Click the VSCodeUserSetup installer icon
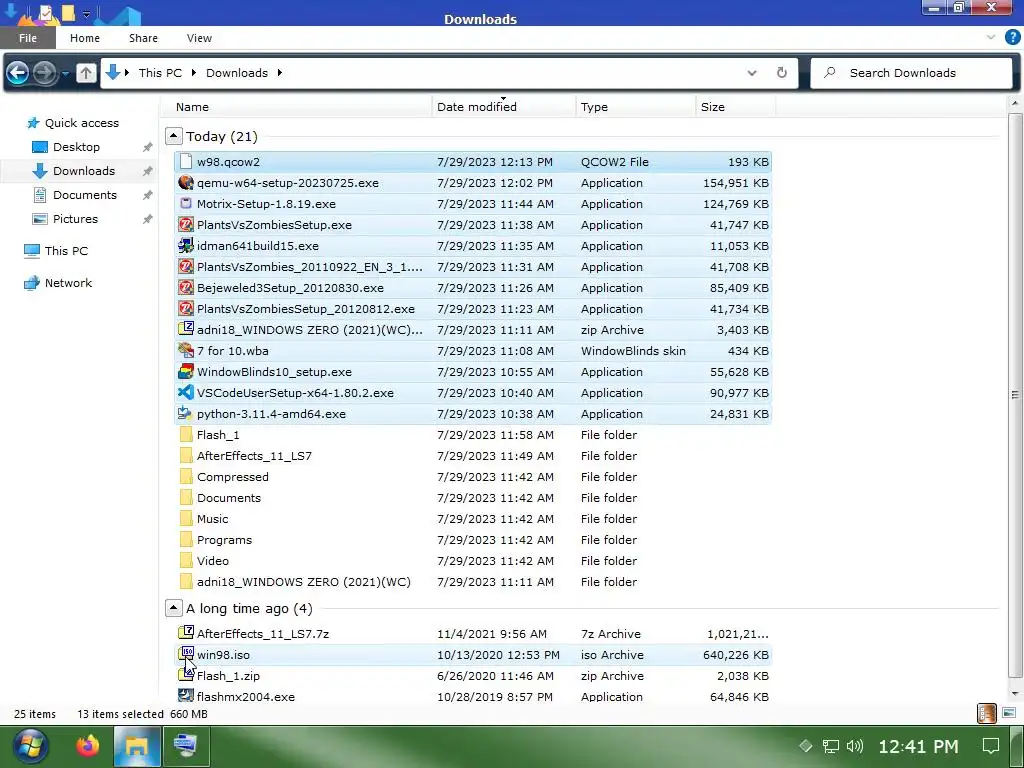The height and width of the screenshot is (768, 1024). [x=185, y=392]
